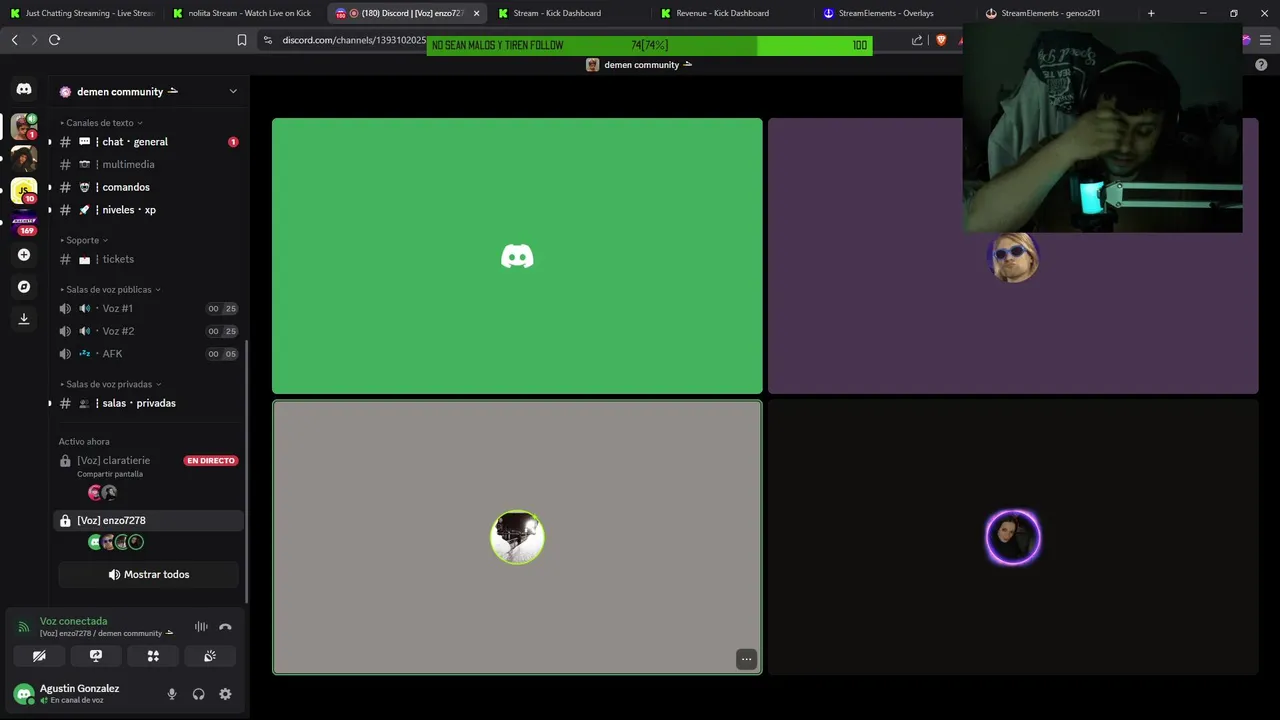Open the chat general channel
This screenshot has height=720, width=1280.
[x=148, y=142]
